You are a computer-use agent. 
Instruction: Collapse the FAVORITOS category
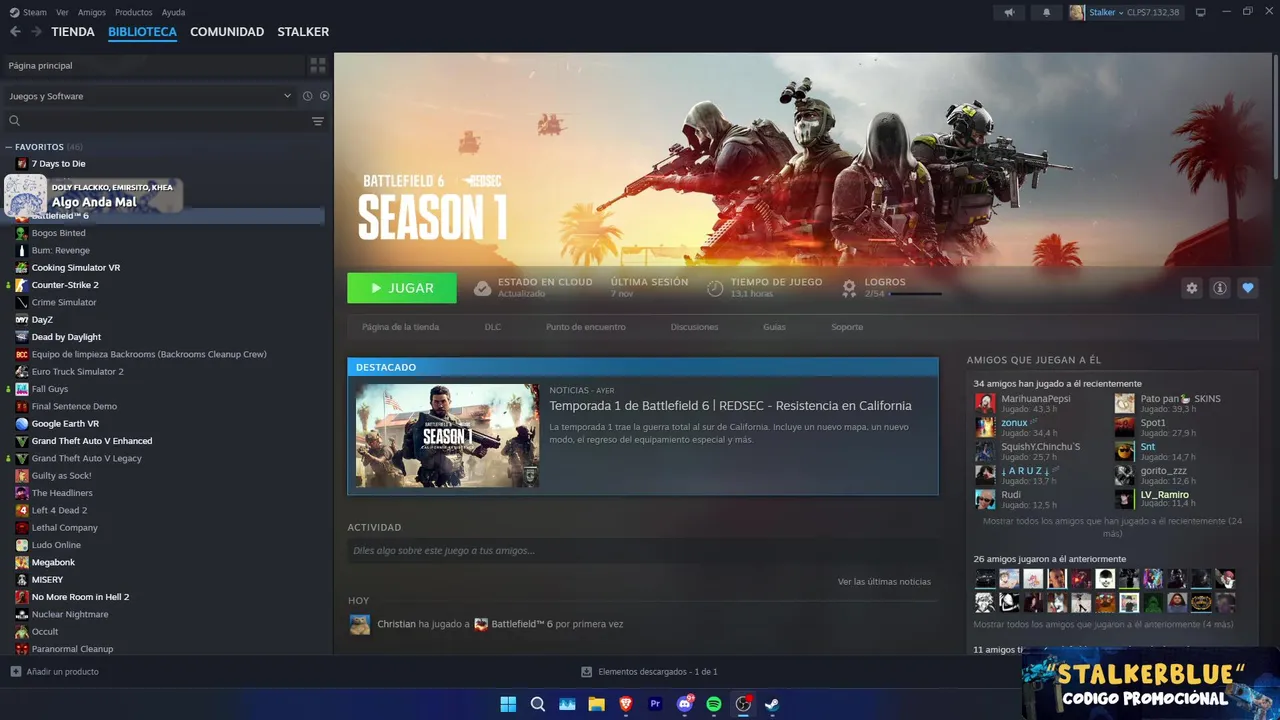point(8,147)
